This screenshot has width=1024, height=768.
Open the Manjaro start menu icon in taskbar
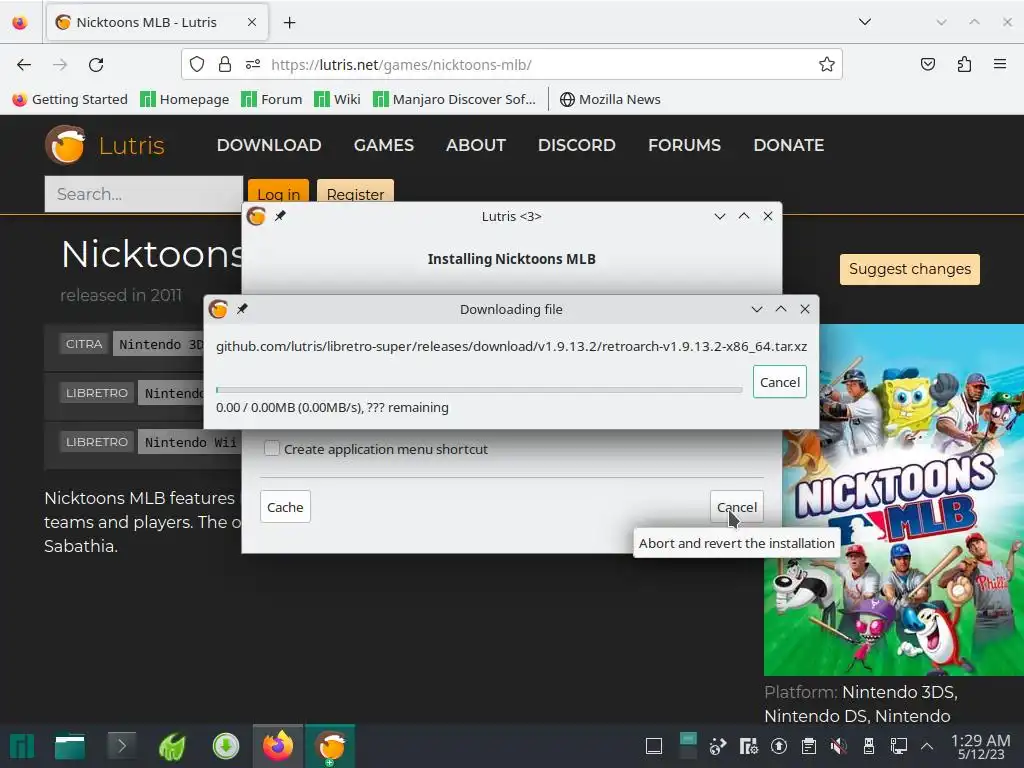point(22,746)
